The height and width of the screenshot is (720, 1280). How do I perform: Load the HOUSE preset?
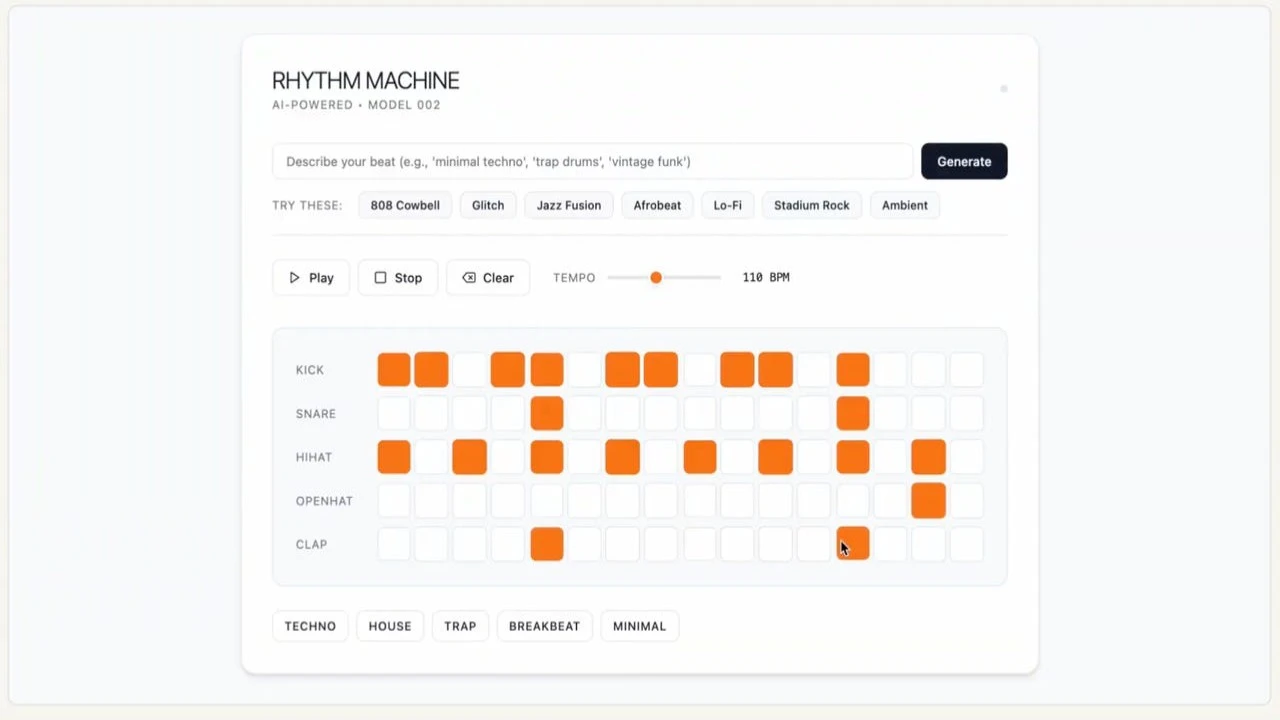pyautogui.click(x=390, y=626)
